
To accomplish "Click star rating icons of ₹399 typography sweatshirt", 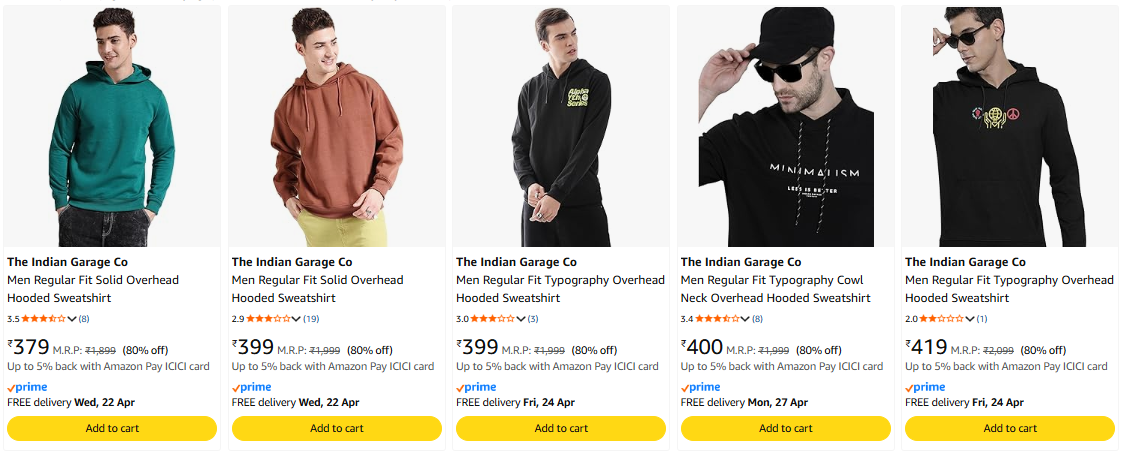I will 492,319.
